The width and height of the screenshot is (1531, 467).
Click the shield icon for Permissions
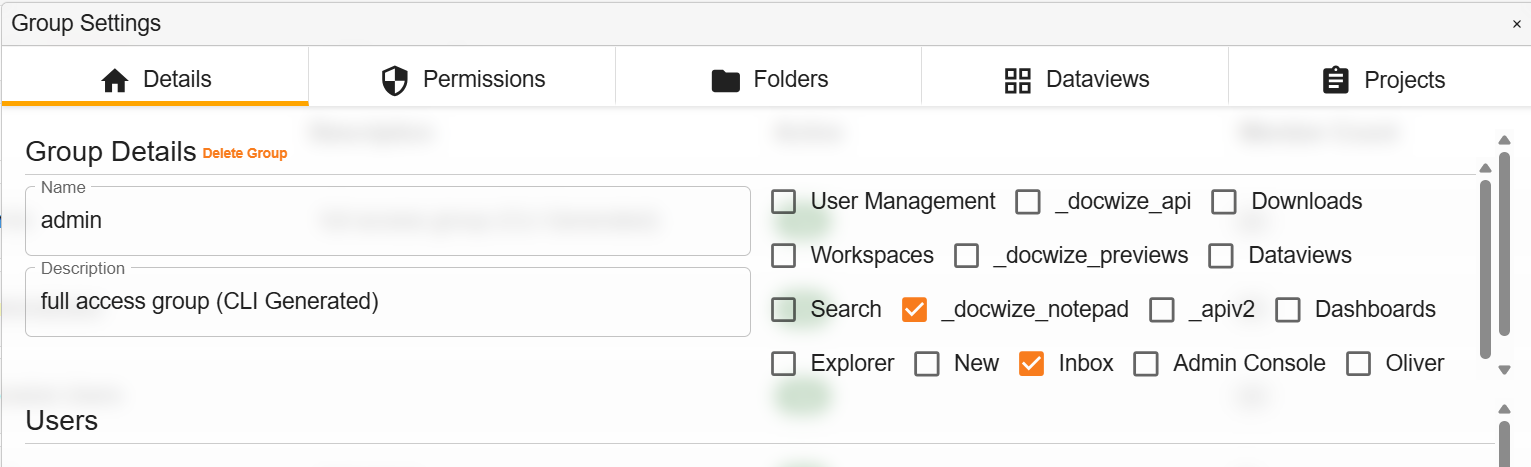[x=395, y=80]
